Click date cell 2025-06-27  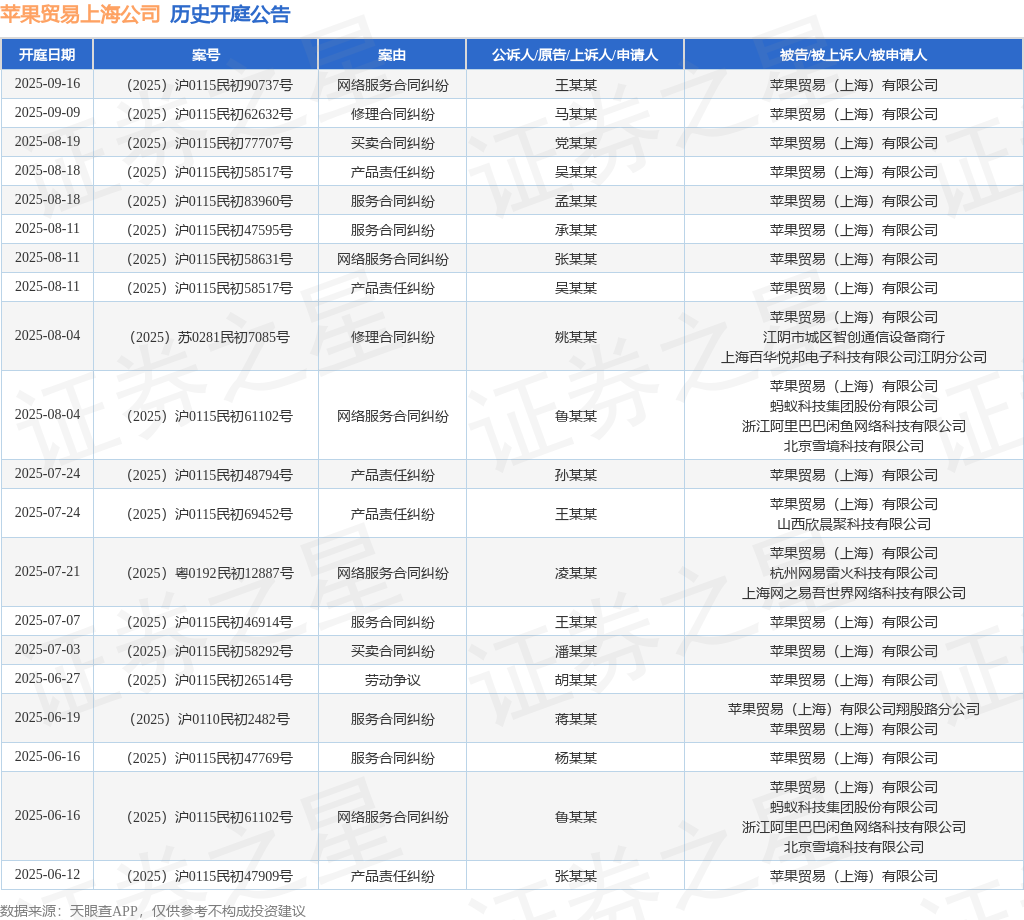[x=47, y=678]
